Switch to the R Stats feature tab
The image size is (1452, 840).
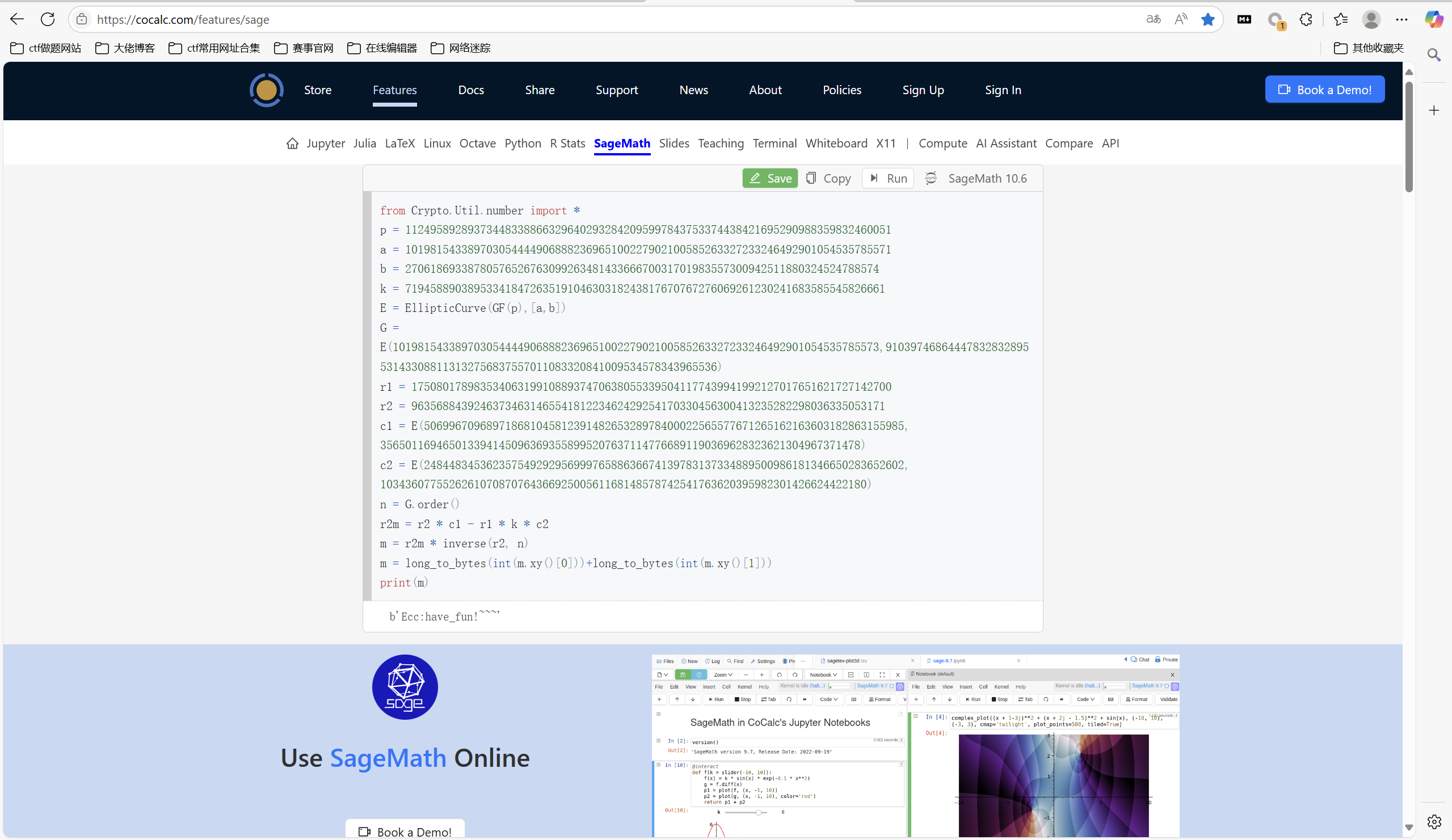pyautogui.click(x=567, y=143)
